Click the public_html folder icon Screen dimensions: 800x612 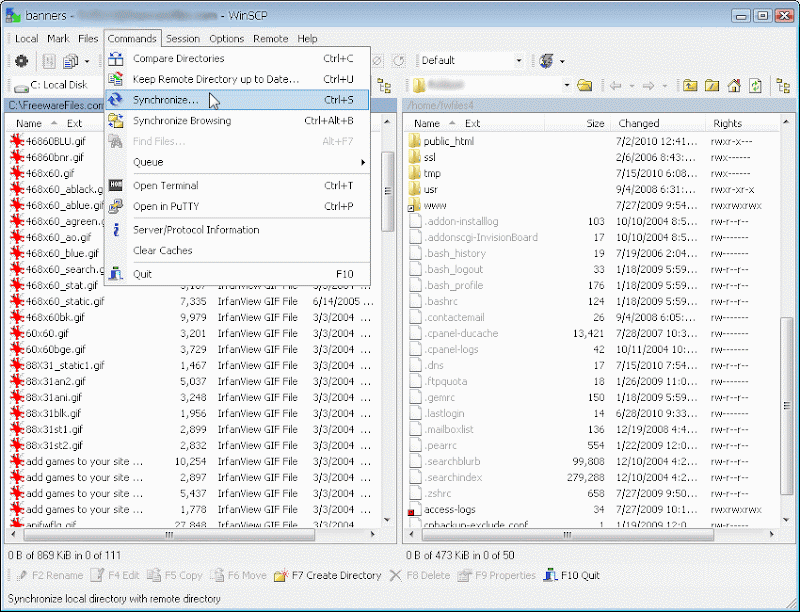point(415,141)
